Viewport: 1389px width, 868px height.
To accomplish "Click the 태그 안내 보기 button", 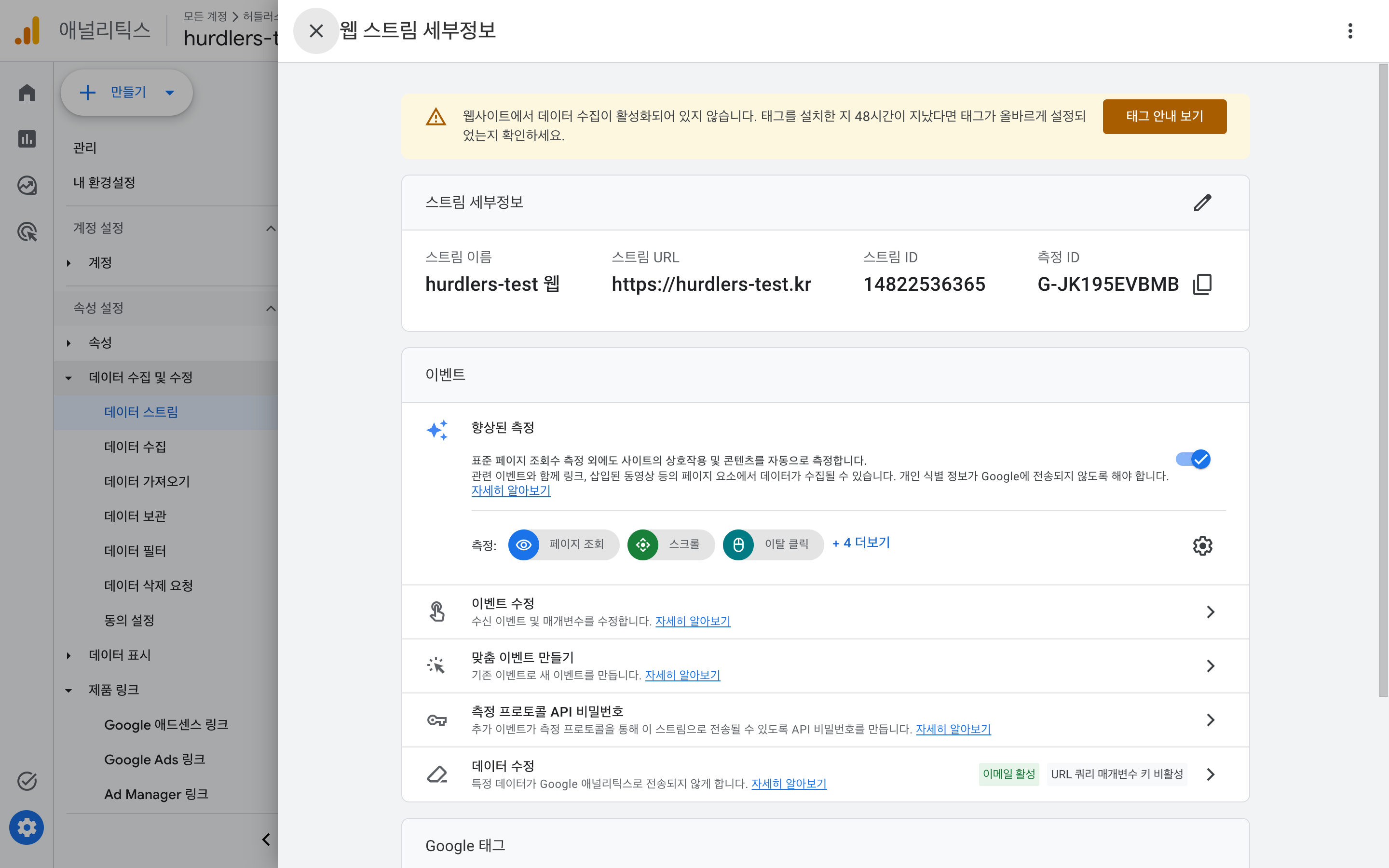I will point(1164,117).
